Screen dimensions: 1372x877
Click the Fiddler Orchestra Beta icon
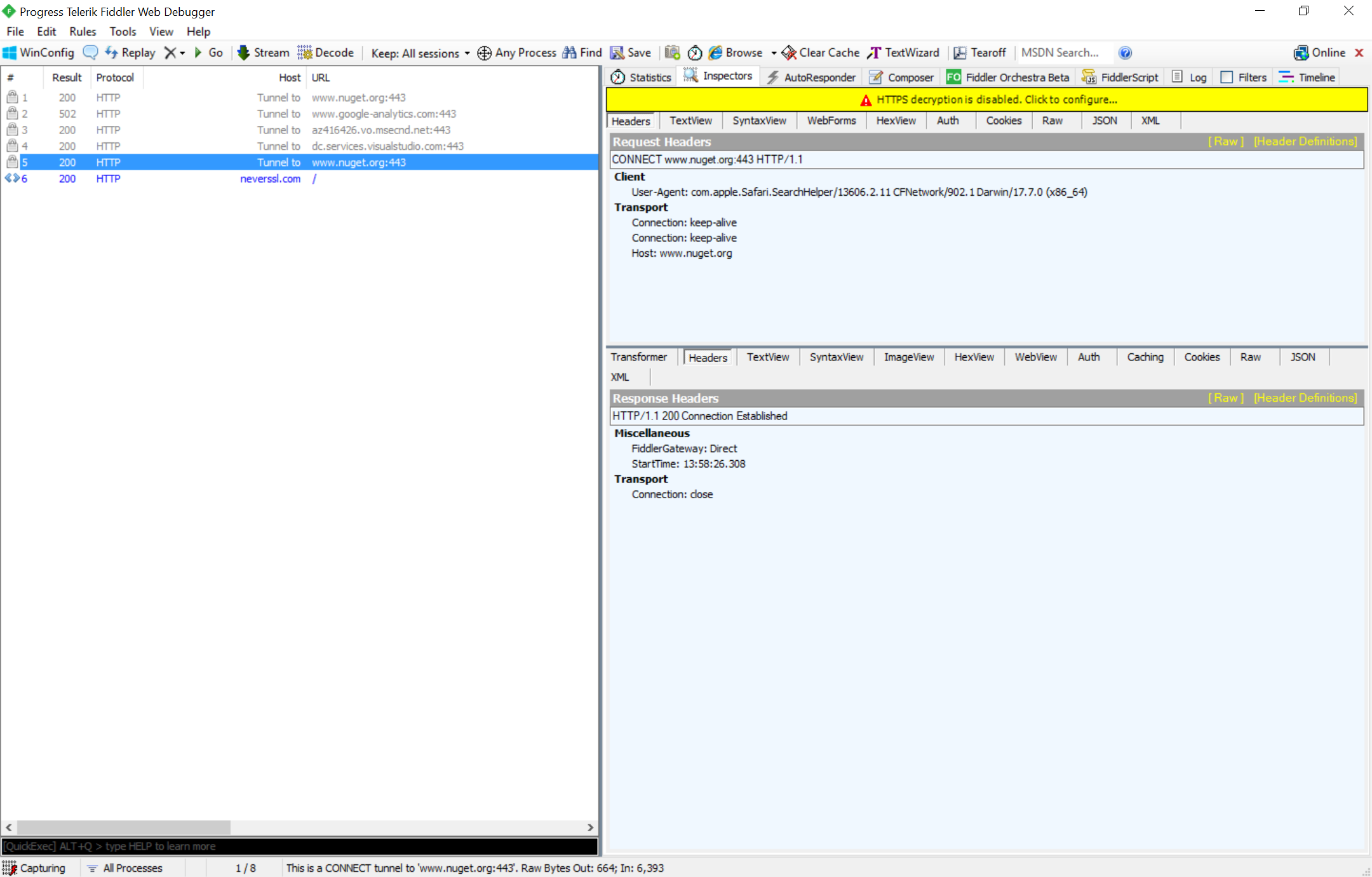(x=955, y=76)
